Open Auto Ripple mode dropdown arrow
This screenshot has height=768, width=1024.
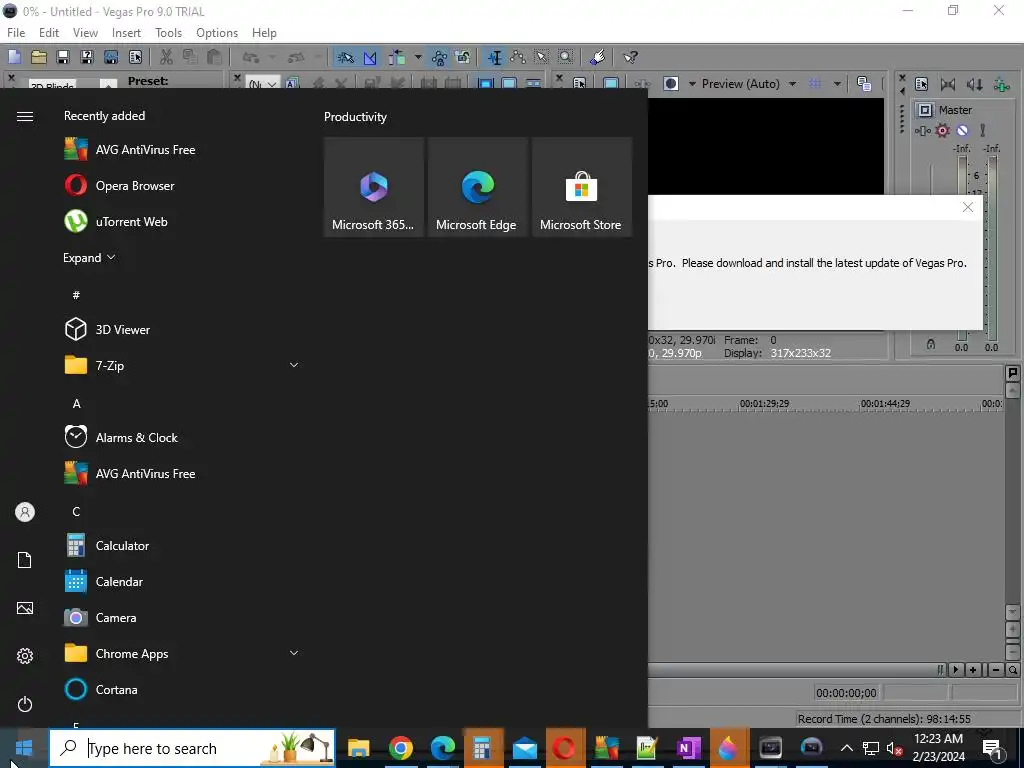(x=418, y=57)
